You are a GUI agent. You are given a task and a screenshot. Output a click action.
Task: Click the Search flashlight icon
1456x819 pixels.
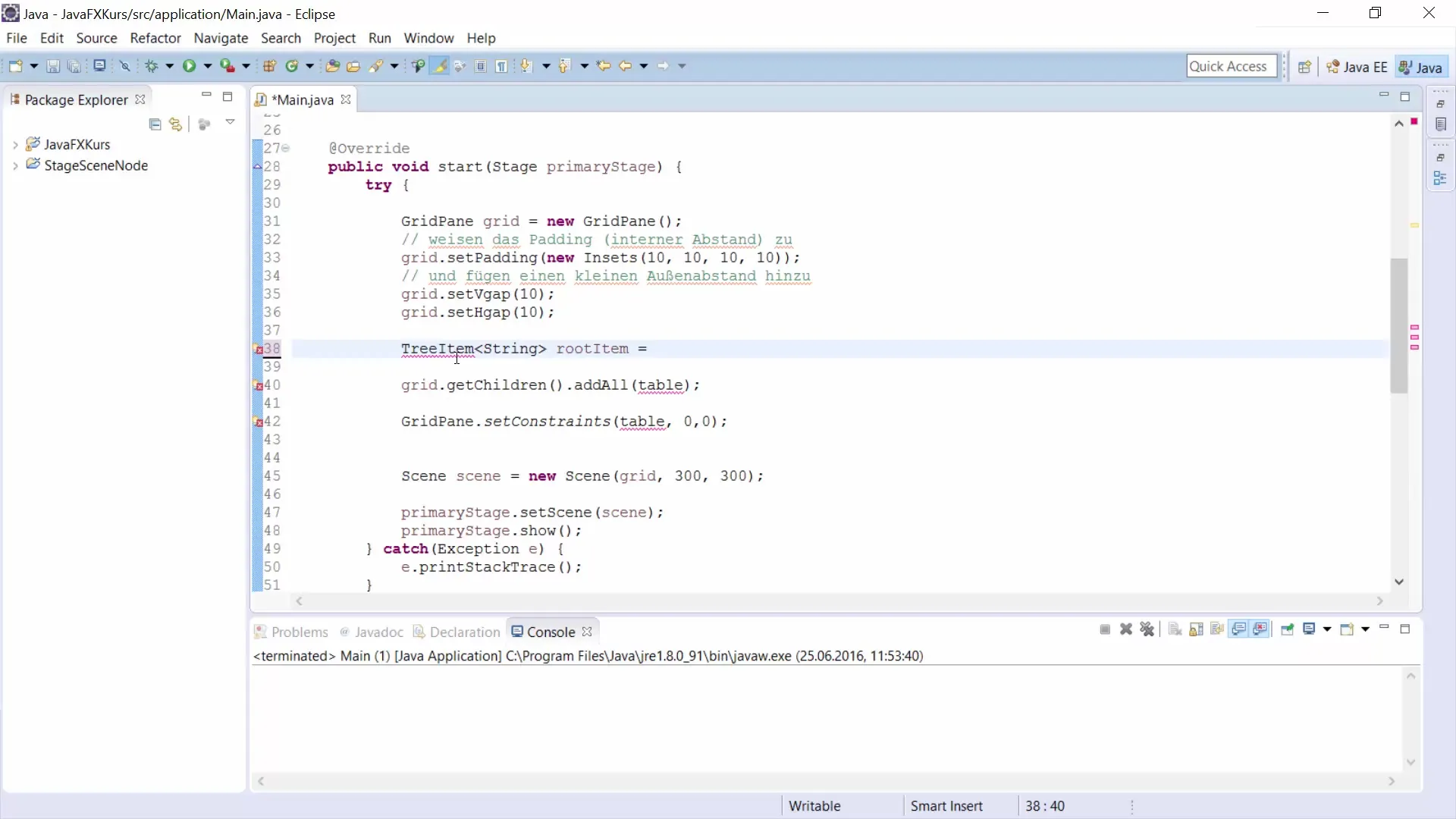pos(376,66)
